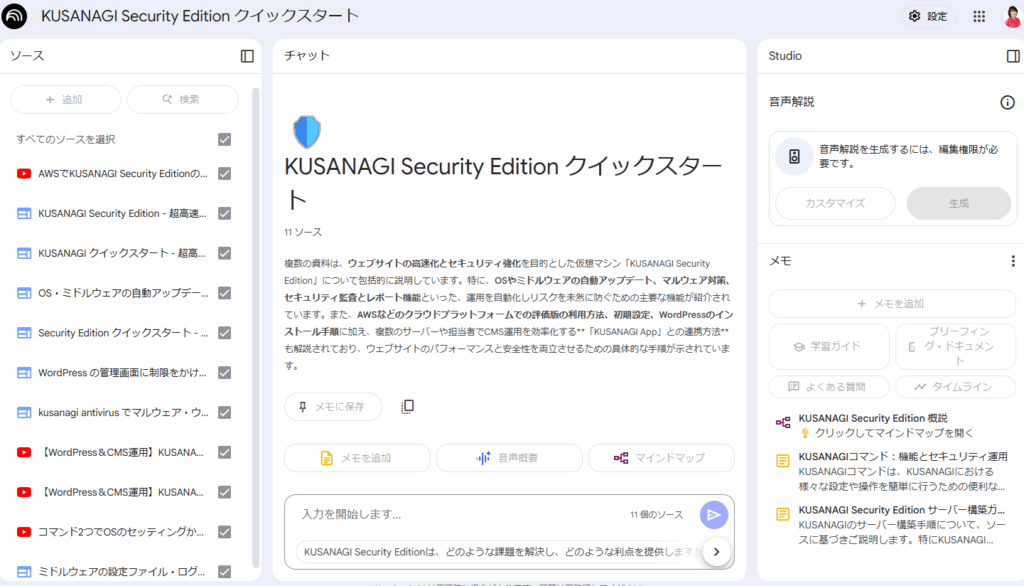Open the account profile avatar
The image size is (1024, 586).
pos(1013,16)
